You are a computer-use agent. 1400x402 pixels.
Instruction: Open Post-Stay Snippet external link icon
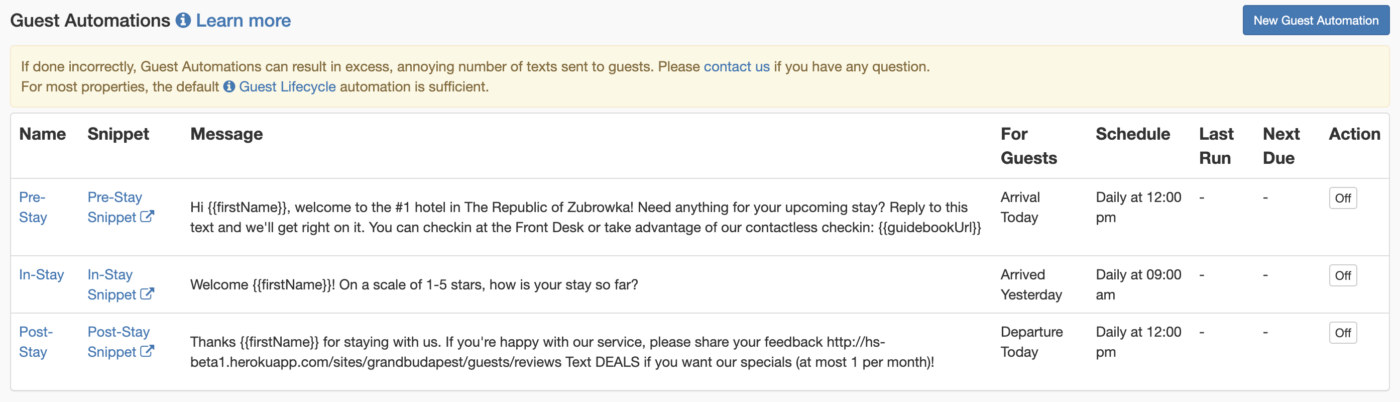click(x=148, y=351)
